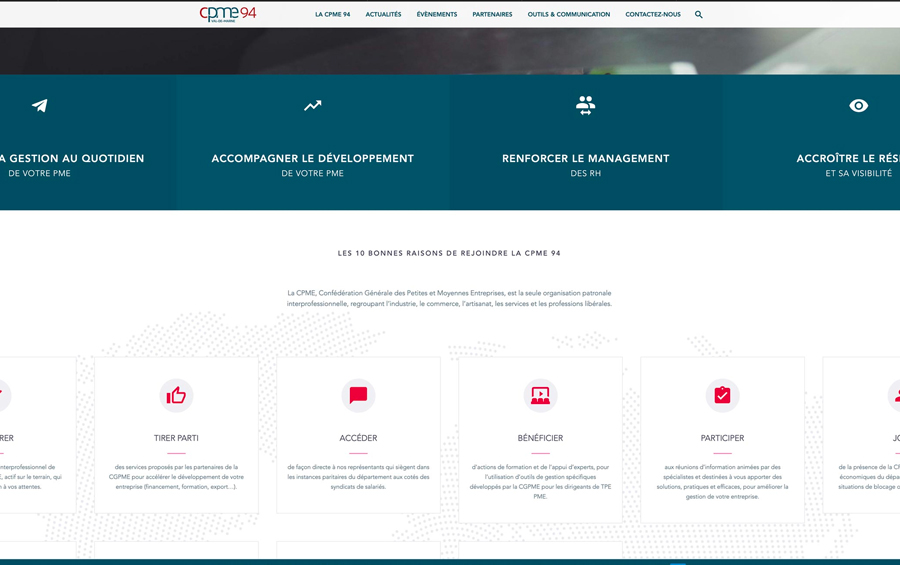Click the Tirer parti description text
This screenshot has width=900, height=565.
click(x=176, y=477)
